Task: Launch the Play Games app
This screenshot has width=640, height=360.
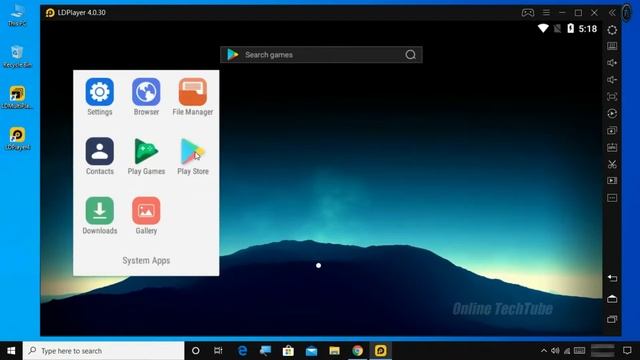Action: tap(146, 151)
